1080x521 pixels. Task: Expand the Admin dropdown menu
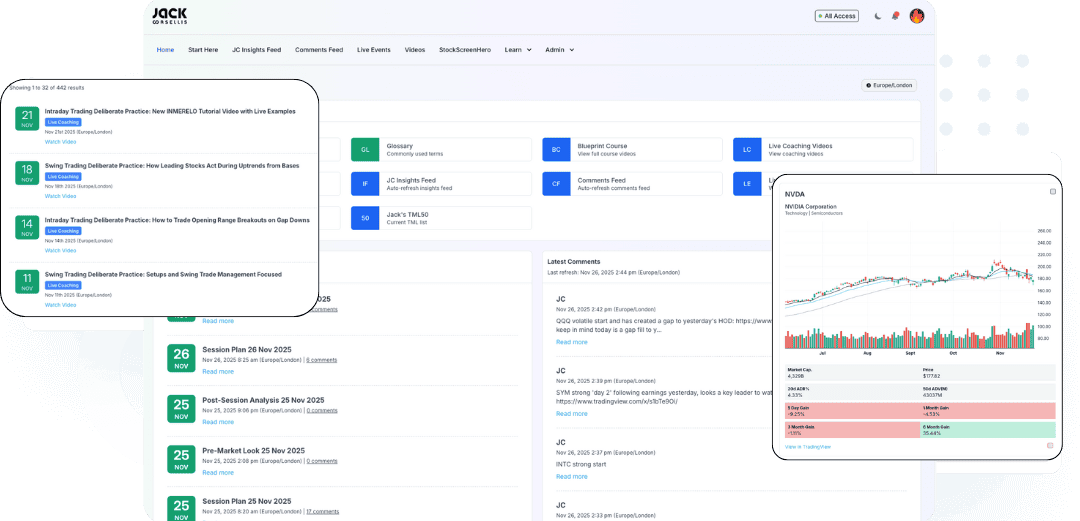pos(559,50)
